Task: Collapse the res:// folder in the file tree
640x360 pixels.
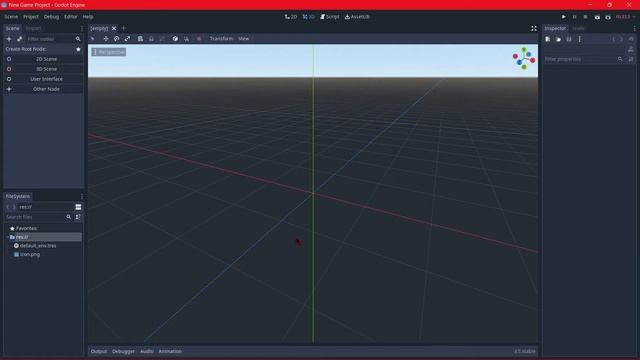Action: [x=7, y=237]
